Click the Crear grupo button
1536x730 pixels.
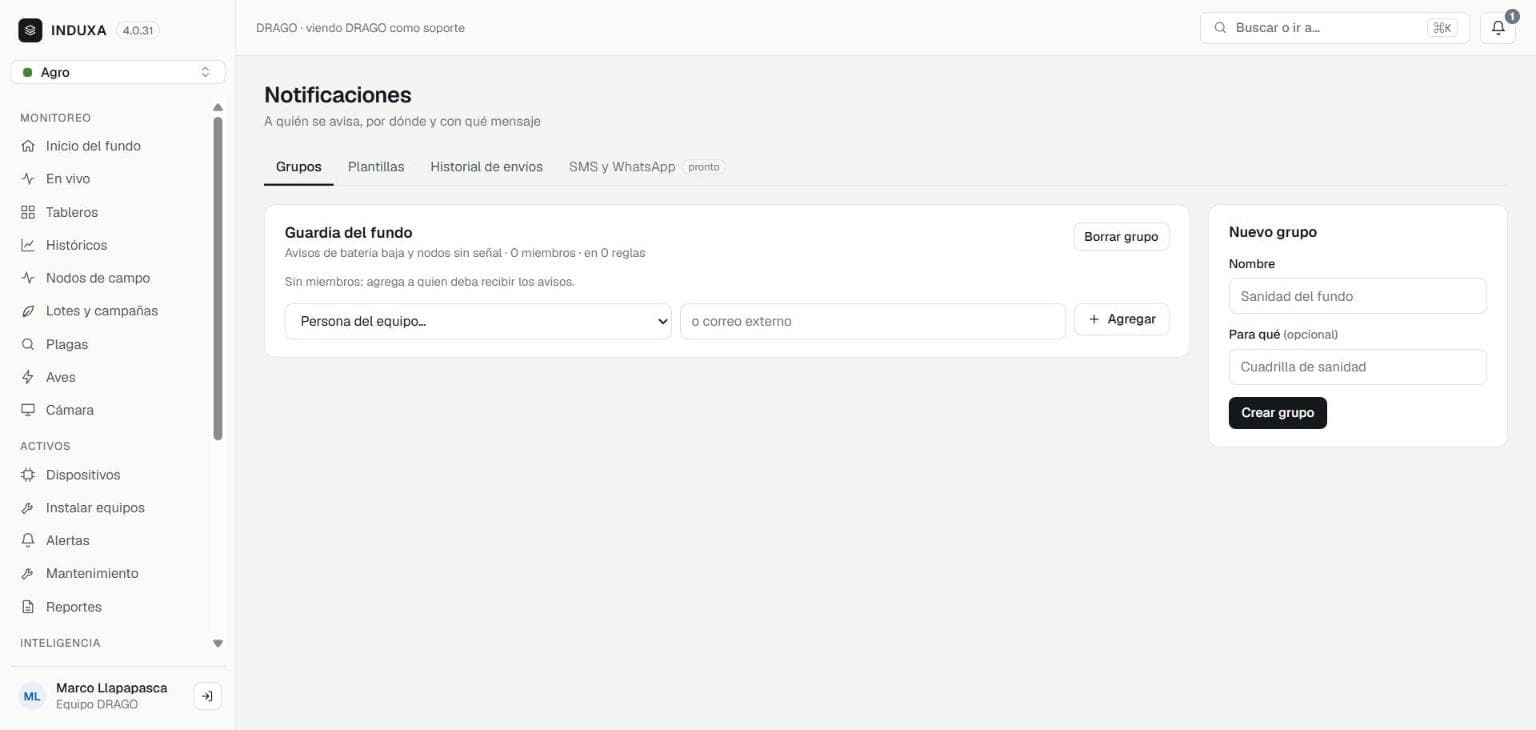[1277, 413]
